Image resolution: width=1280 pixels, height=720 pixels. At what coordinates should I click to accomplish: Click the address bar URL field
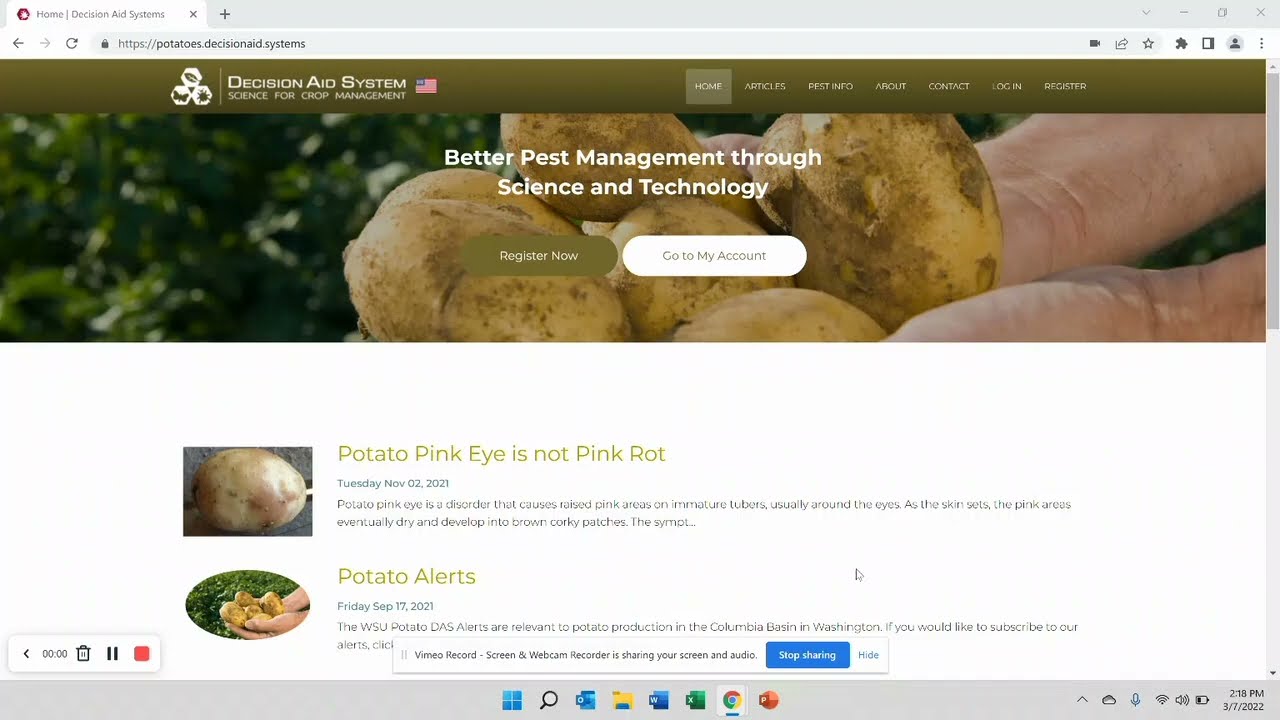pos(590,43)
